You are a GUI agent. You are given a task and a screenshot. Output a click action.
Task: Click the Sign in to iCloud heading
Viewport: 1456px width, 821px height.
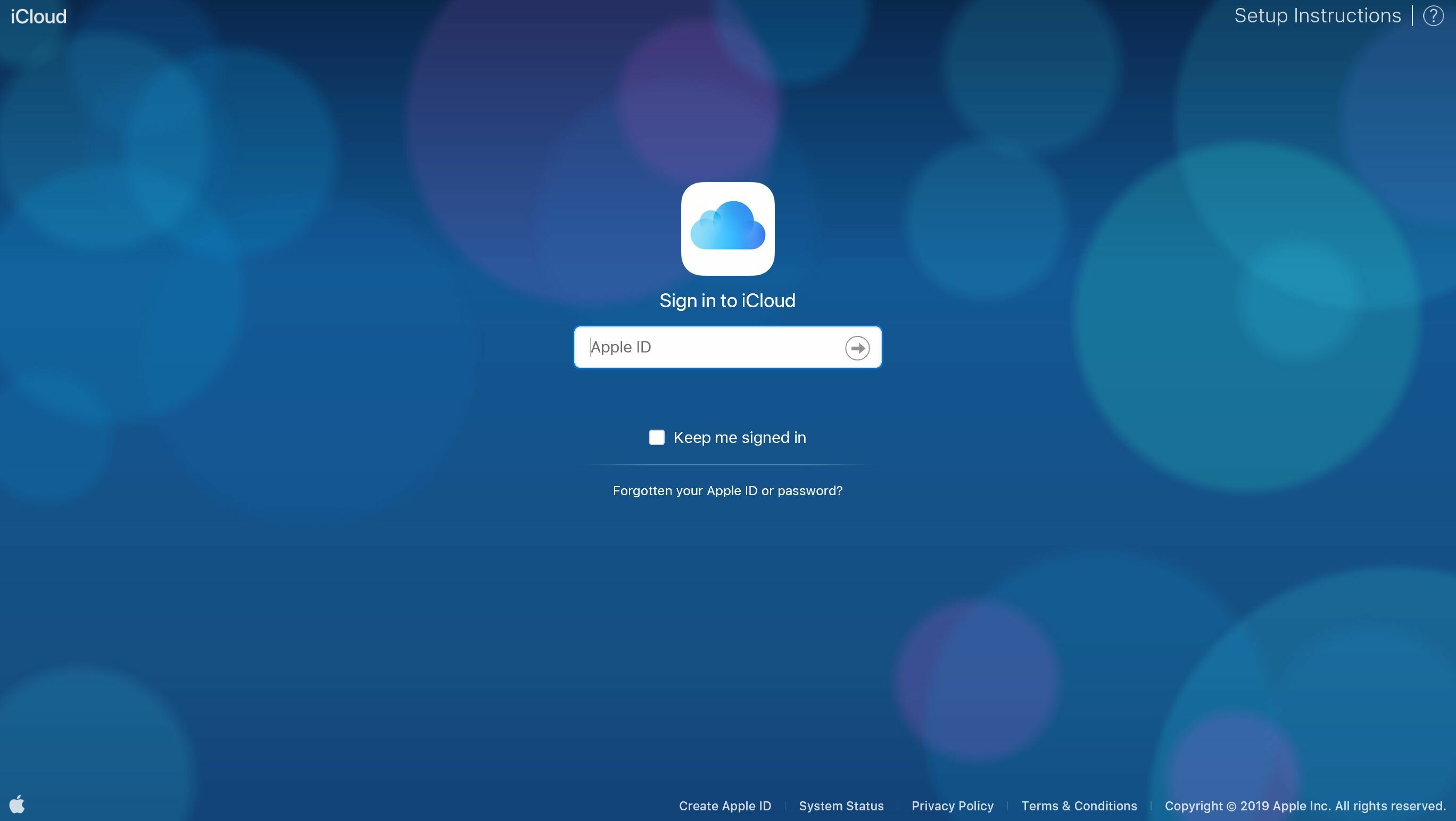(x=727, y=300)
